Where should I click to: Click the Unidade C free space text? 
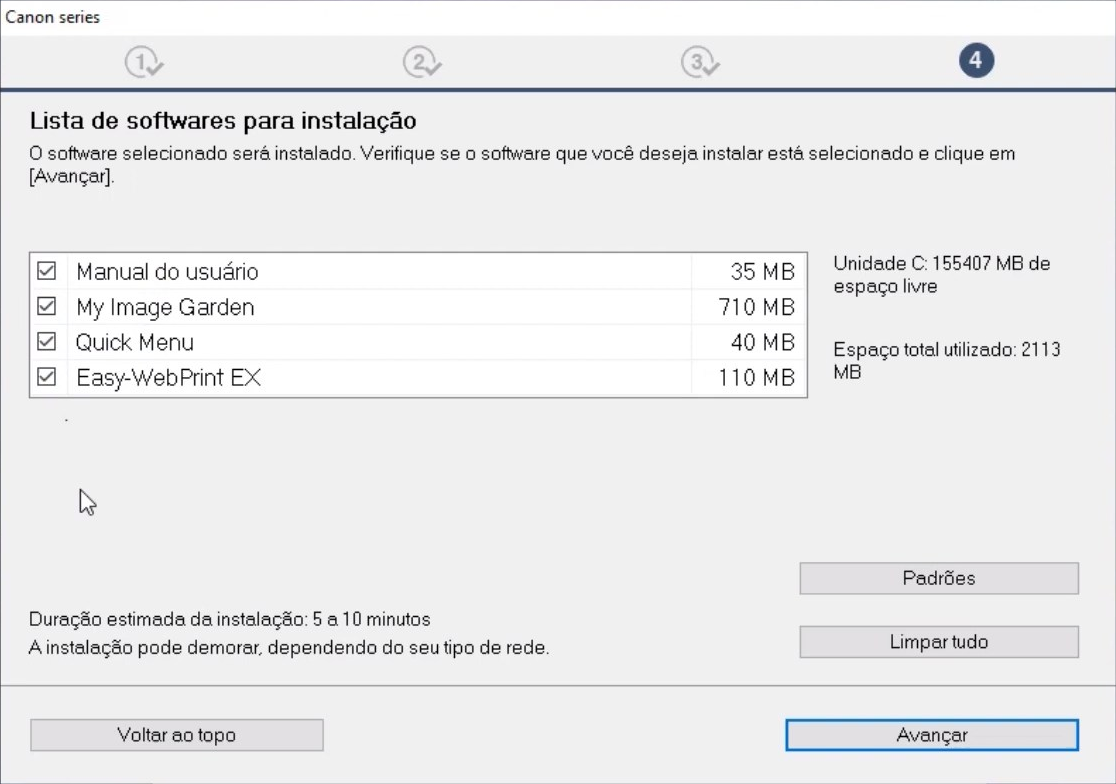click(942, 275)
